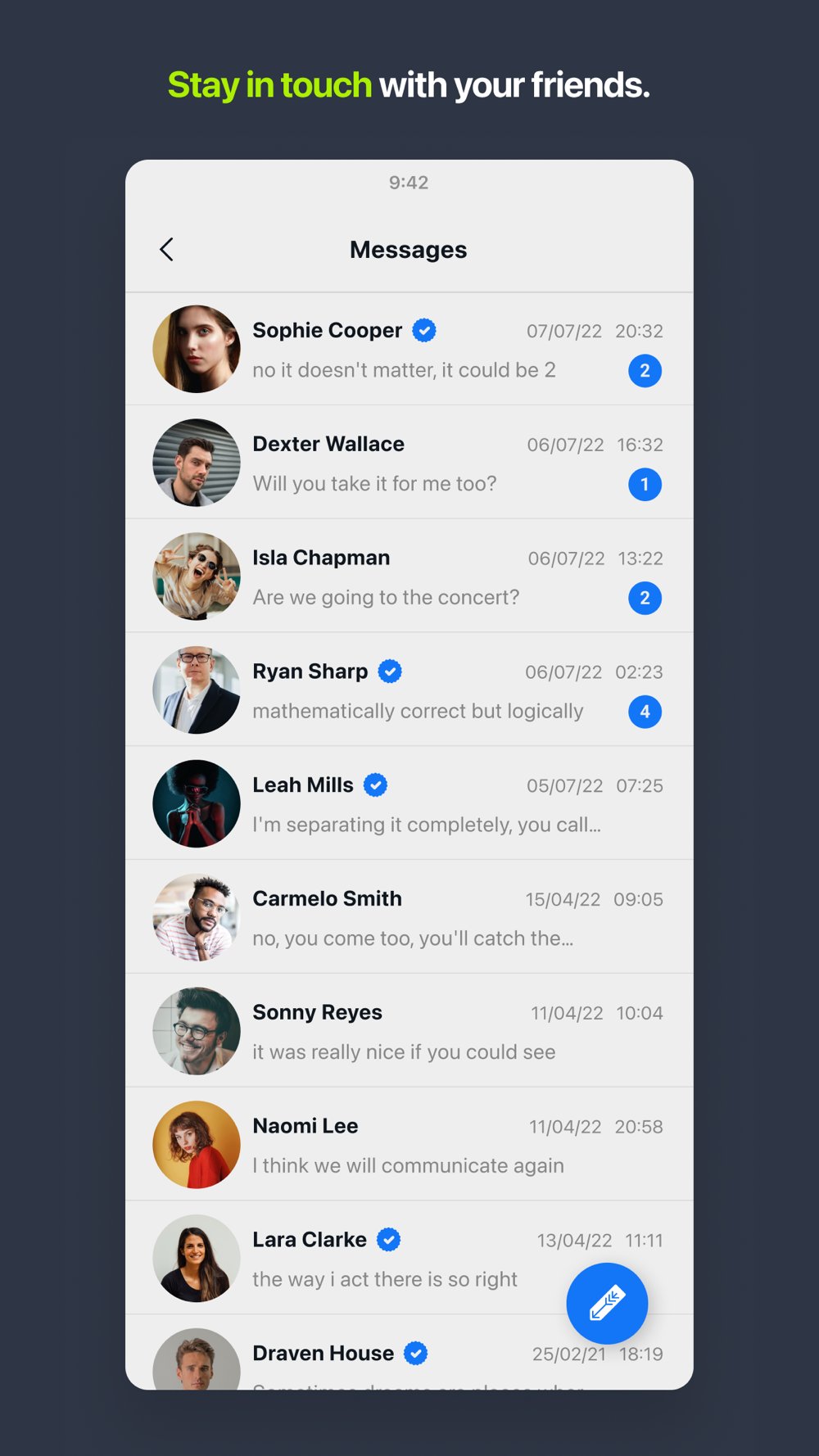This screenshot has height=1456, width=819.
Task: Click Leah Mills' verified badge icon
Action: [x=375, y=785]
